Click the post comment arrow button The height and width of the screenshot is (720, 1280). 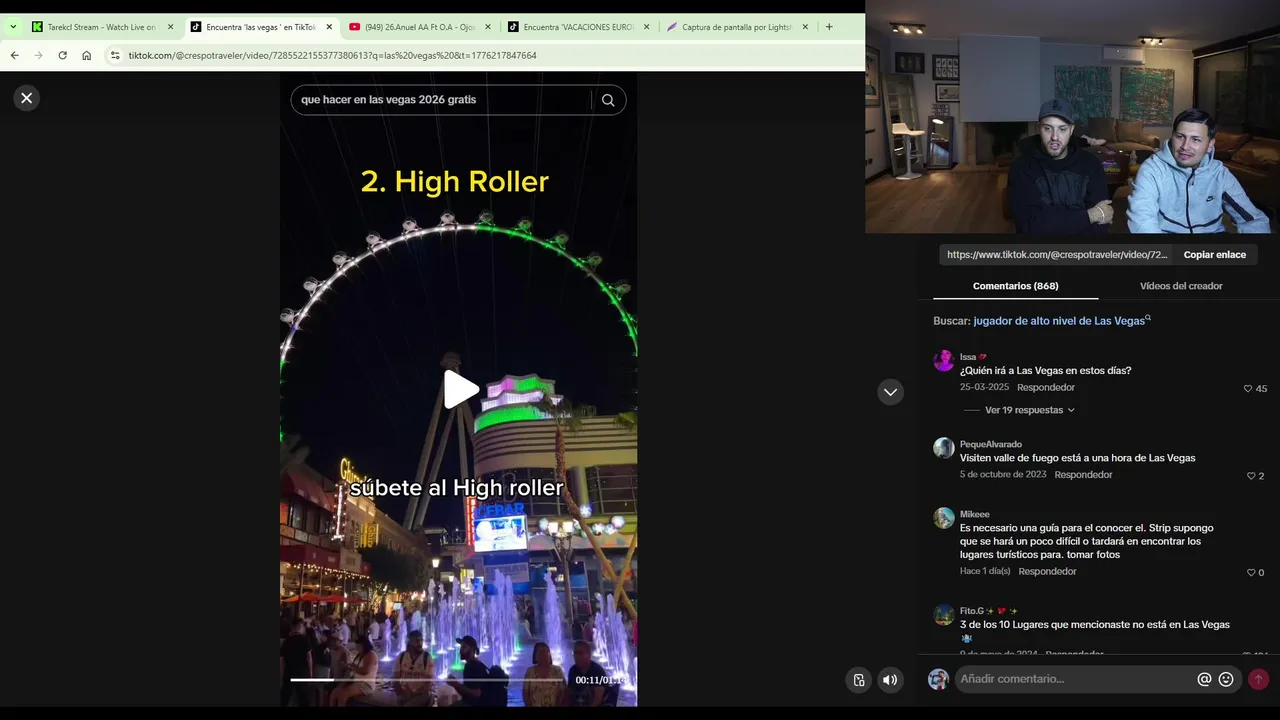point(1258,680)
